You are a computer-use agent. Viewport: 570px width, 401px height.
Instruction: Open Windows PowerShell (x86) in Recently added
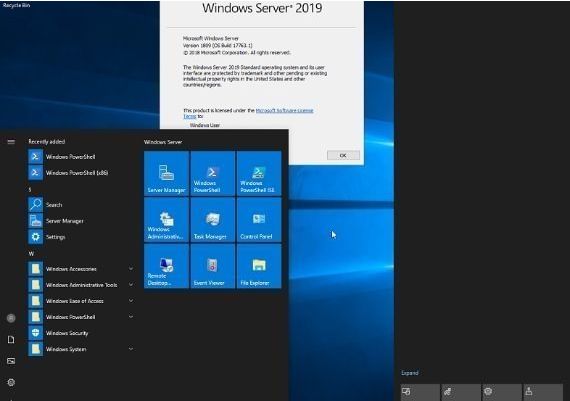click(x=81, y=173)
